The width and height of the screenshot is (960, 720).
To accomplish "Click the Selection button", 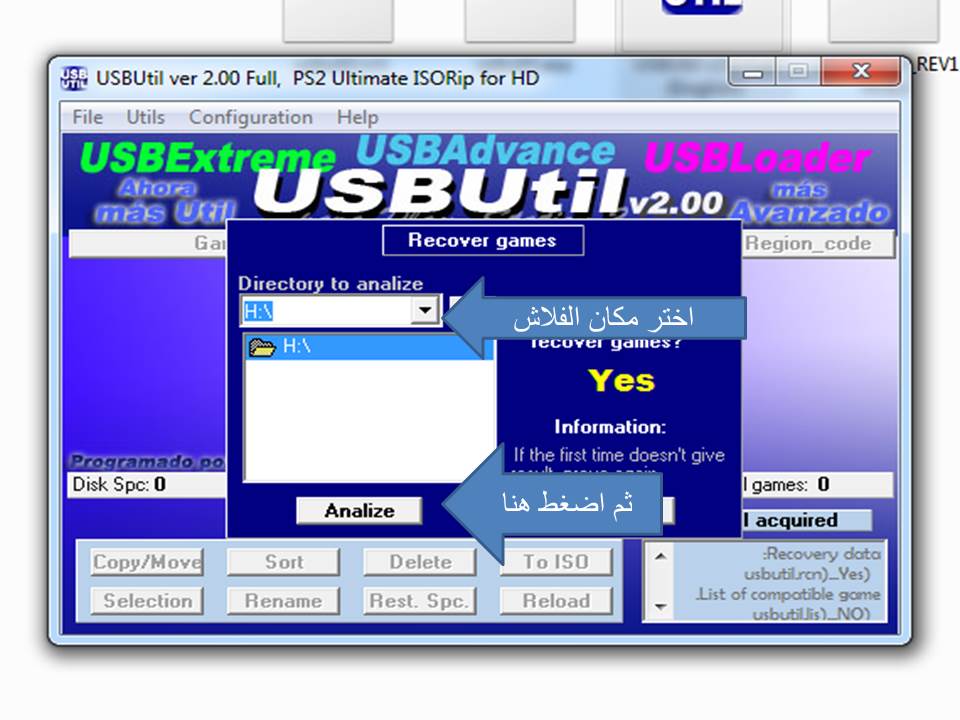I will (x=147, y=601).
